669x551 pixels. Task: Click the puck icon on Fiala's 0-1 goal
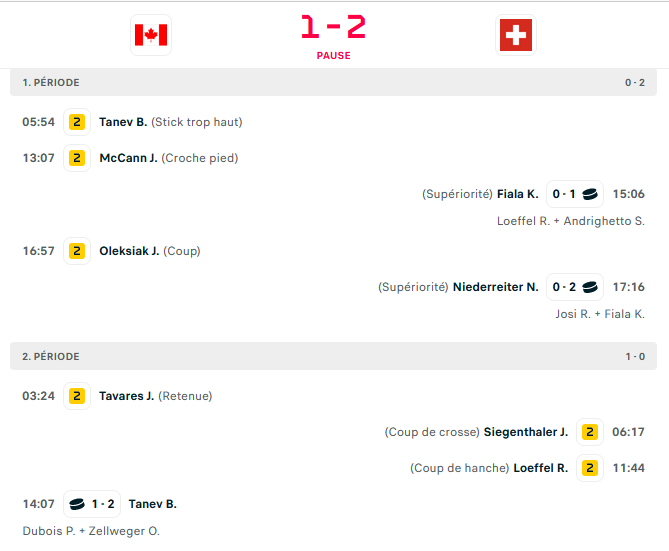click(x=591, y=194)
